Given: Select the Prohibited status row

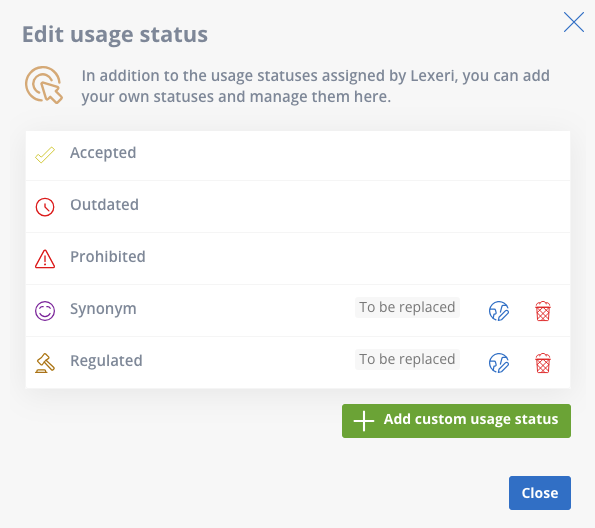Looking at the screenshot, I should tap(298, 258).
